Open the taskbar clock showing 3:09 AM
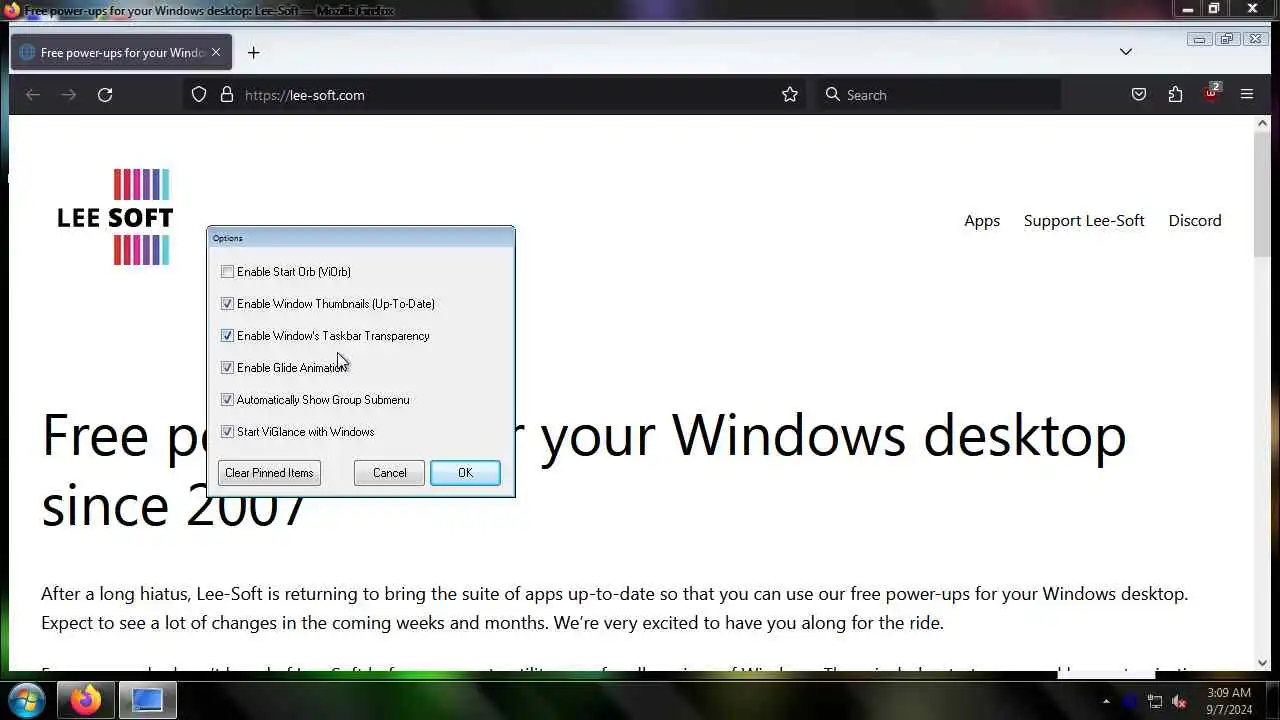 click(x=1229, y=700)
